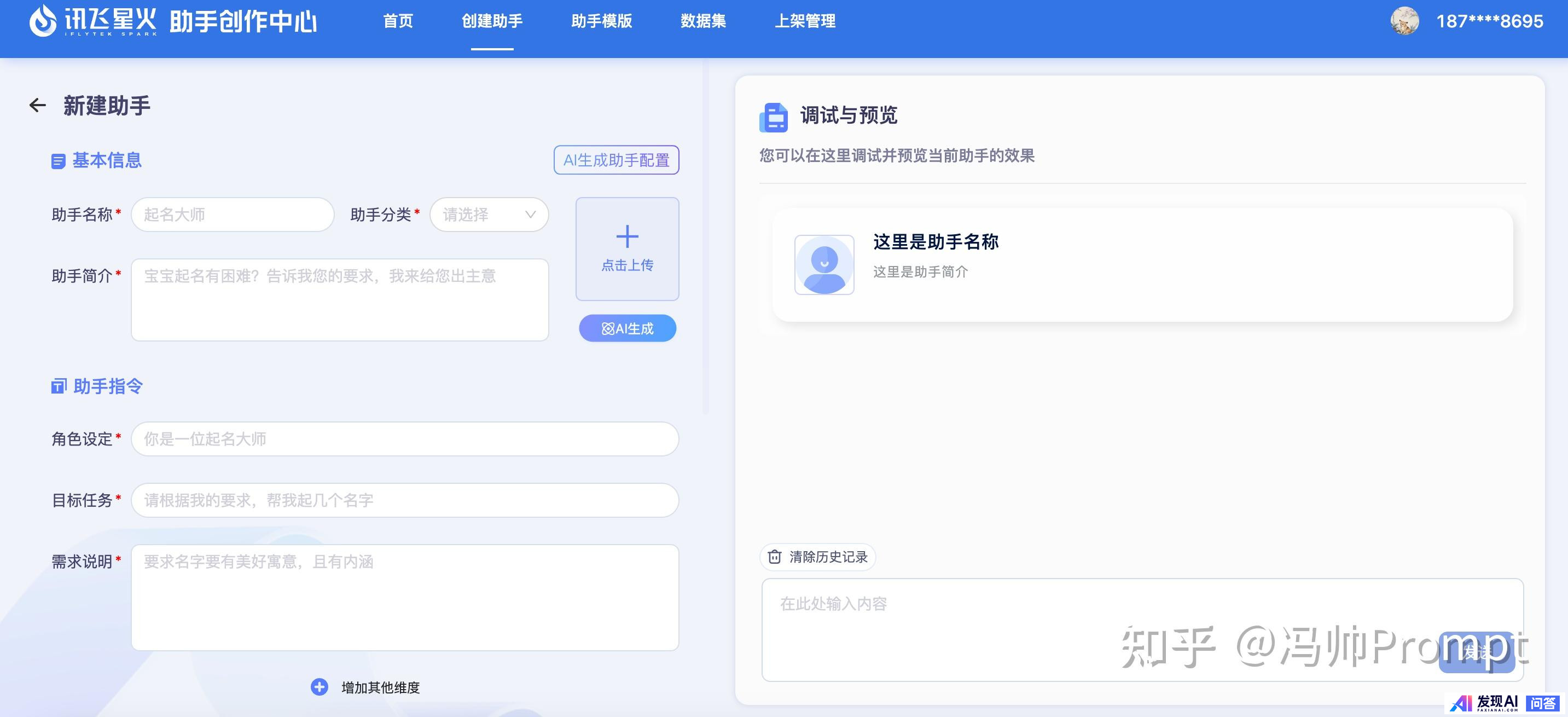Click the assistant placeholder avatar in the preview

(x=824, y=265)
